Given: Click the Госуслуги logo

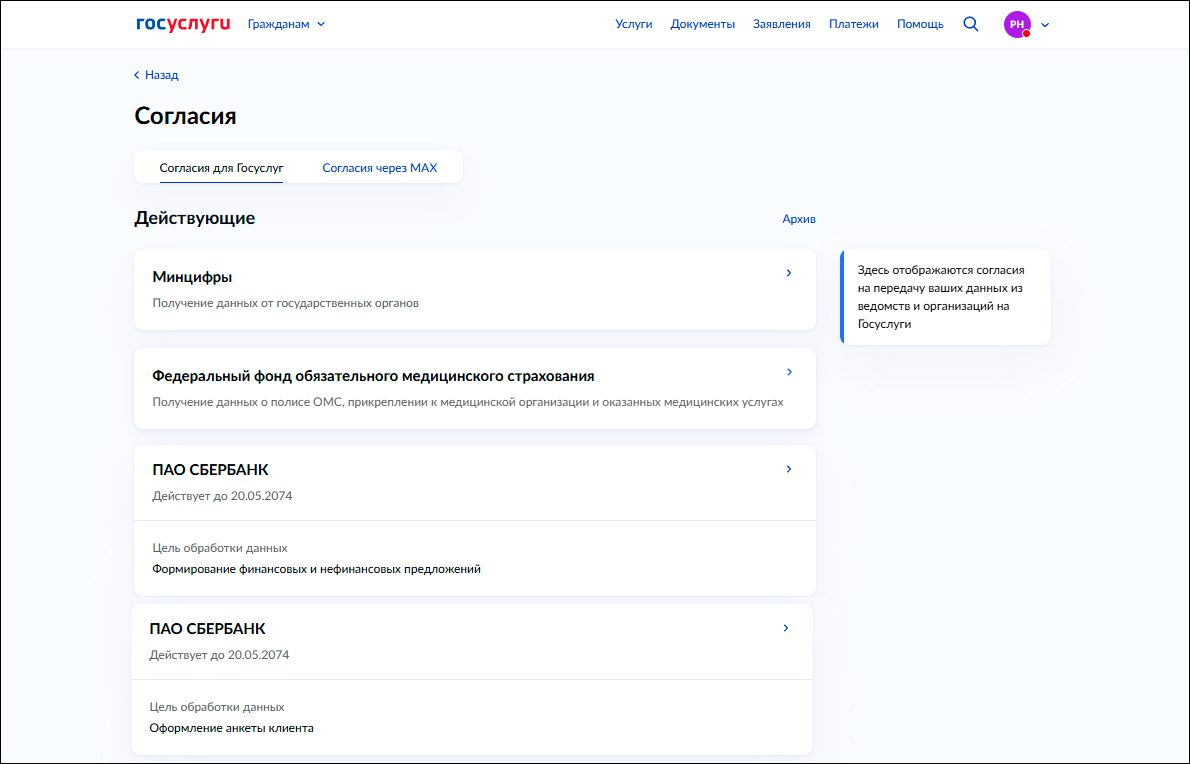Looking at the screenshot, I should point(183,24).
